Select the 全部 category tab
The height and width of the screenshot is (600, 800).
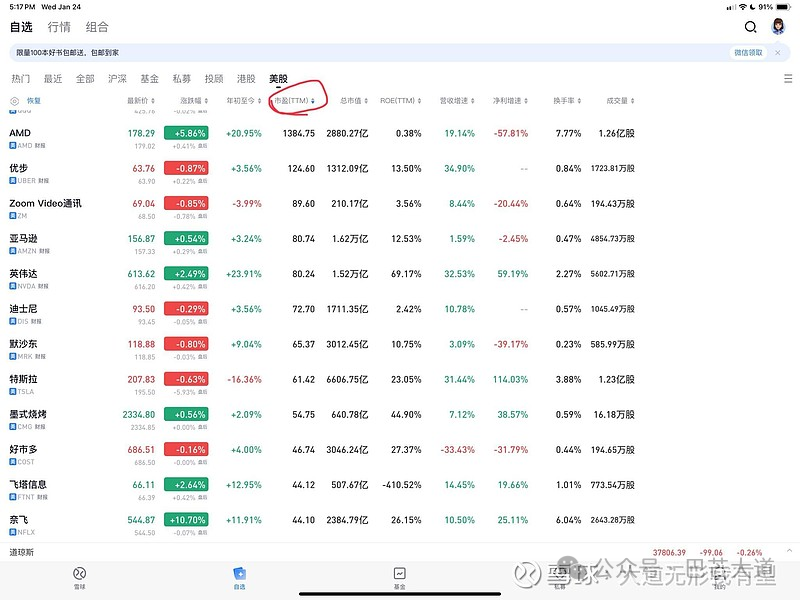pyautogui.click(x=85, y=79)
